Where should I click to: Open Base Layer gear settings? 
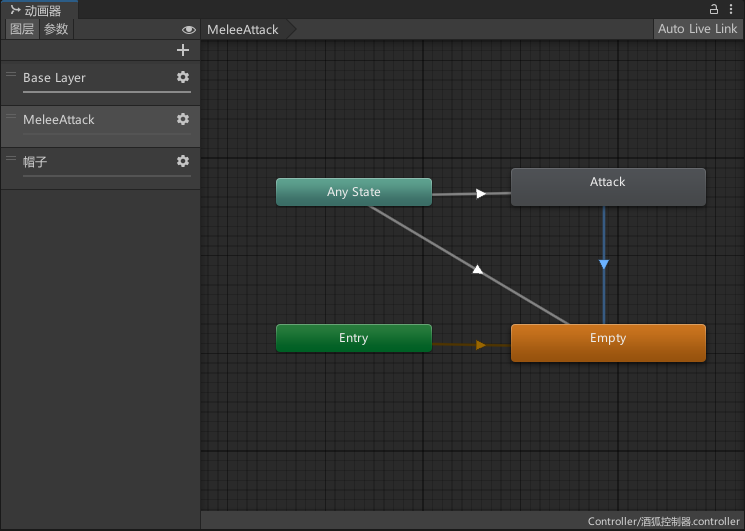tap(183, 77)
